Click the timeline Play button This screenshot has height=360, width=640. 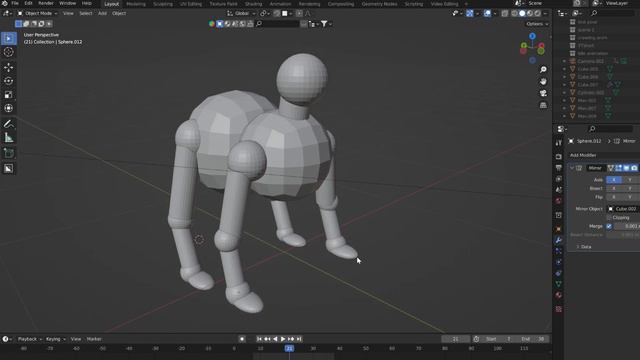pos(283,339)
